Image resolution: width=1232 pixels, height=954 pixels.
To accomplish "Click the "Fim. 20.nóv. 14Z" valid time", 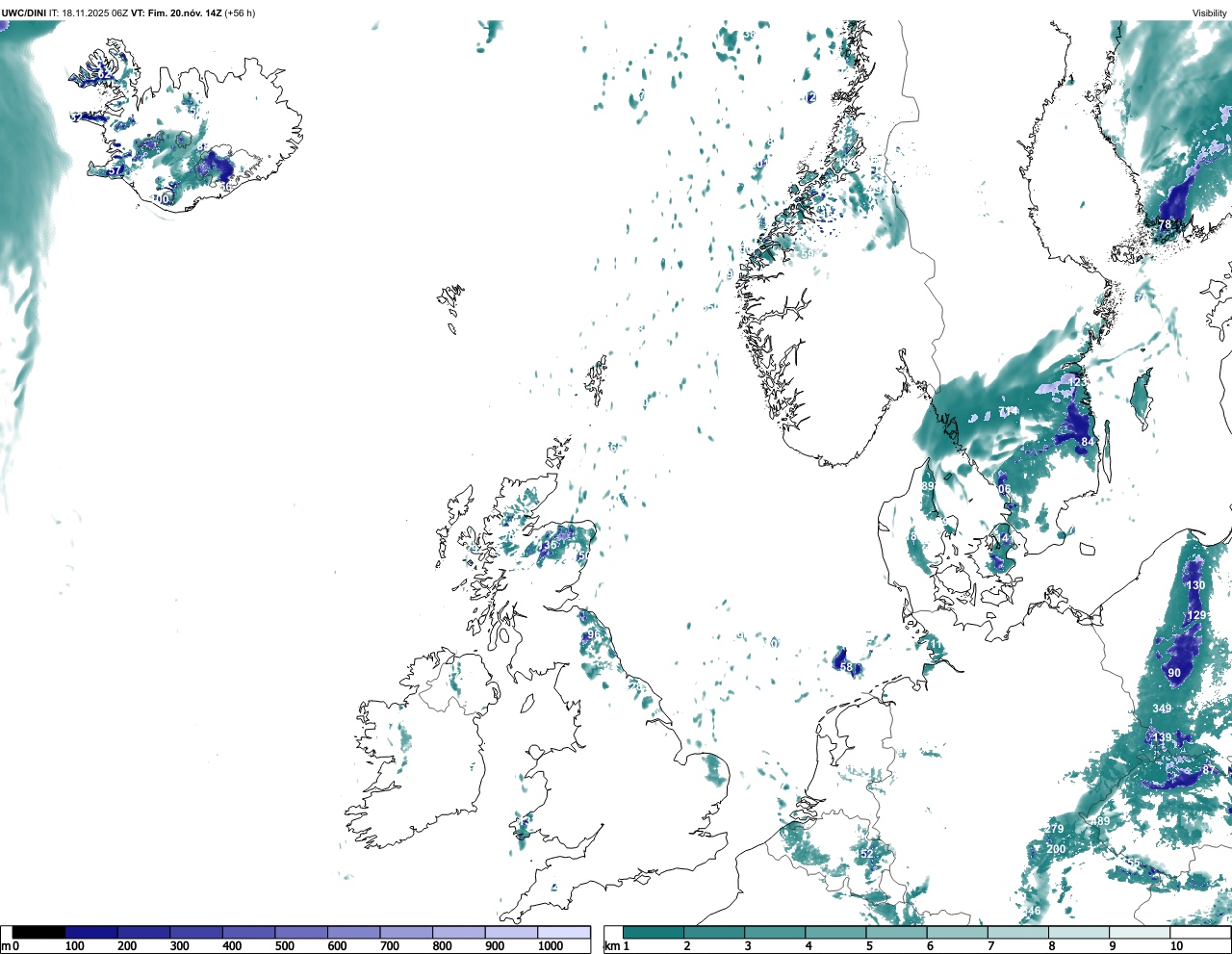I will pos(185,13).
